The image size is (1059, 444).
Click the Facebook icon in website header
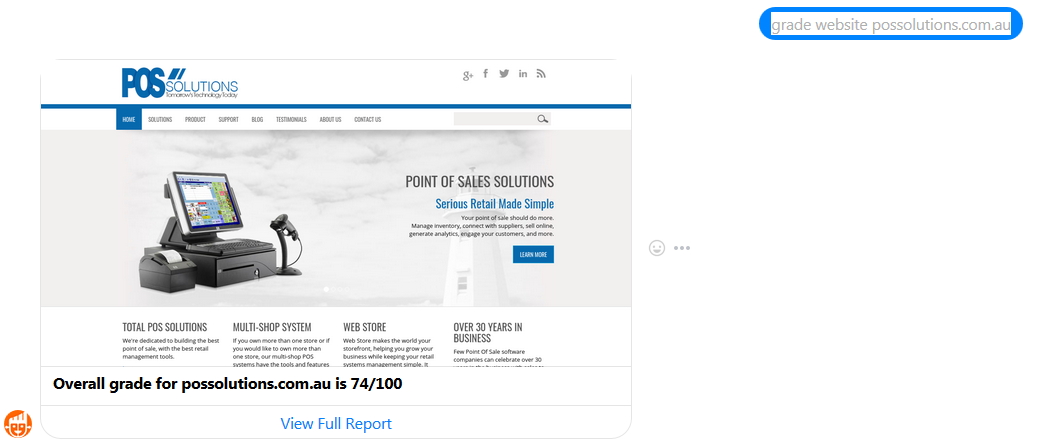(486, 74)
